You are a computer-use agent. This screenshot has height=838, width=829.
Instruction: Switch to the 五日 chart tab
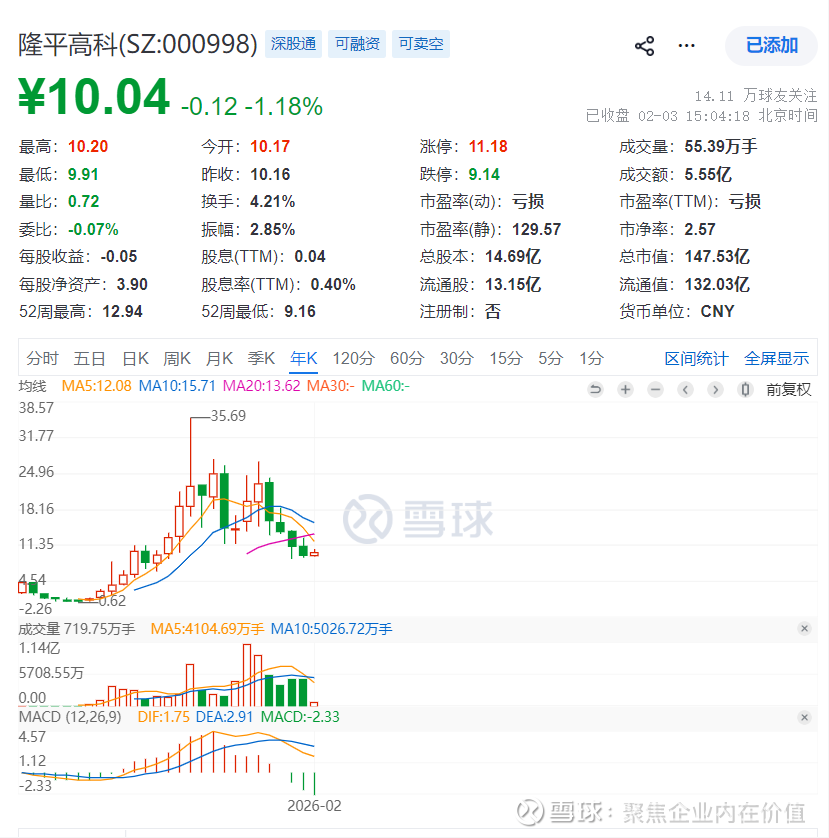[x=89, y=358]
